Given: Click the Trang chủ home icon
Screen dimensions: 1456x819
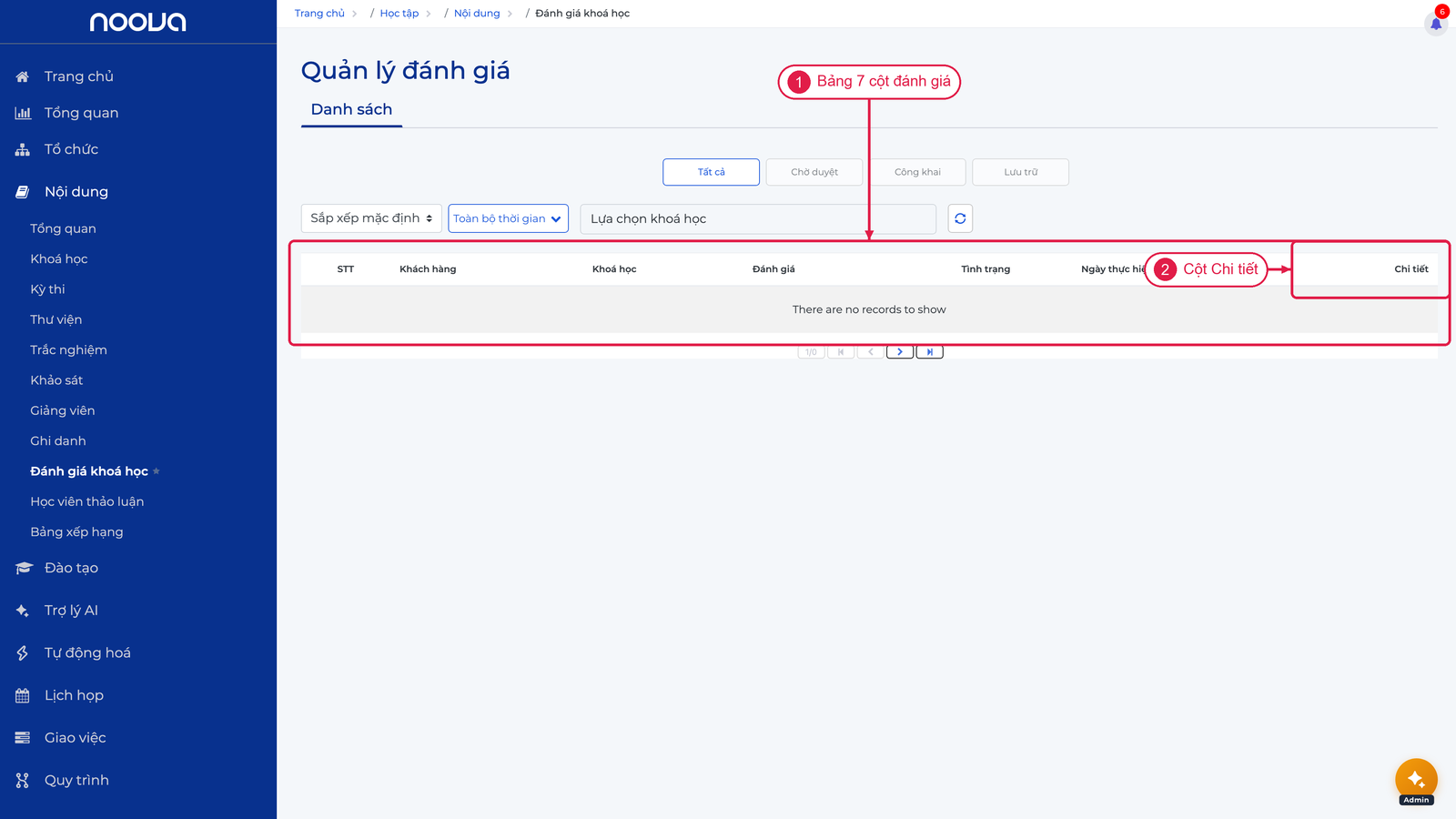Looking at the screenshot, I should tap(23, 76).
